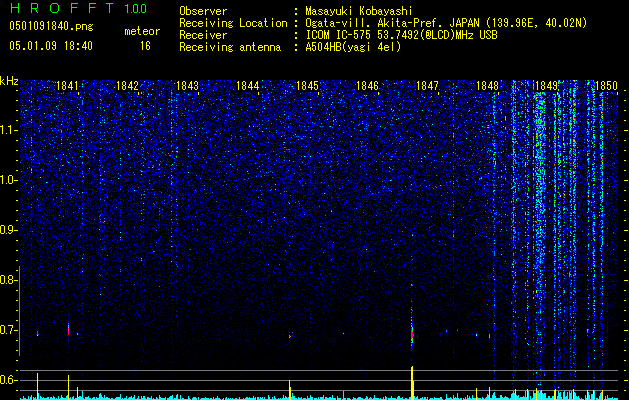Click the 1848 time axis marker
Viewport: 629px width, 400px height.
pos(487,86)
